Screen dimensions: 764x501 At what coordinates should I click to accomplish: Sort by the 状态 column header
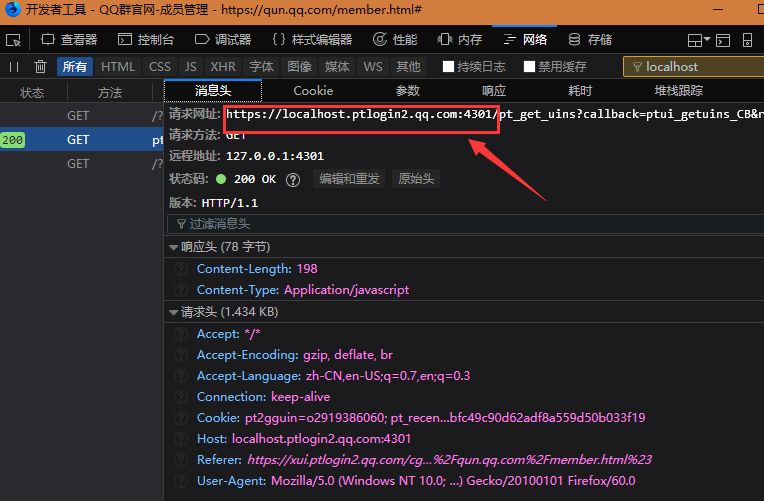tap(32, 92)
